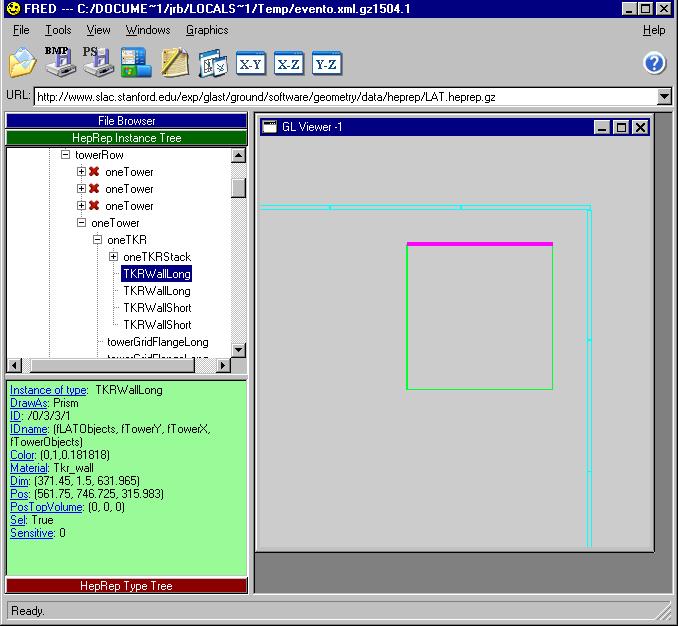Click the PosTopVolume link

tap(46, 507)
